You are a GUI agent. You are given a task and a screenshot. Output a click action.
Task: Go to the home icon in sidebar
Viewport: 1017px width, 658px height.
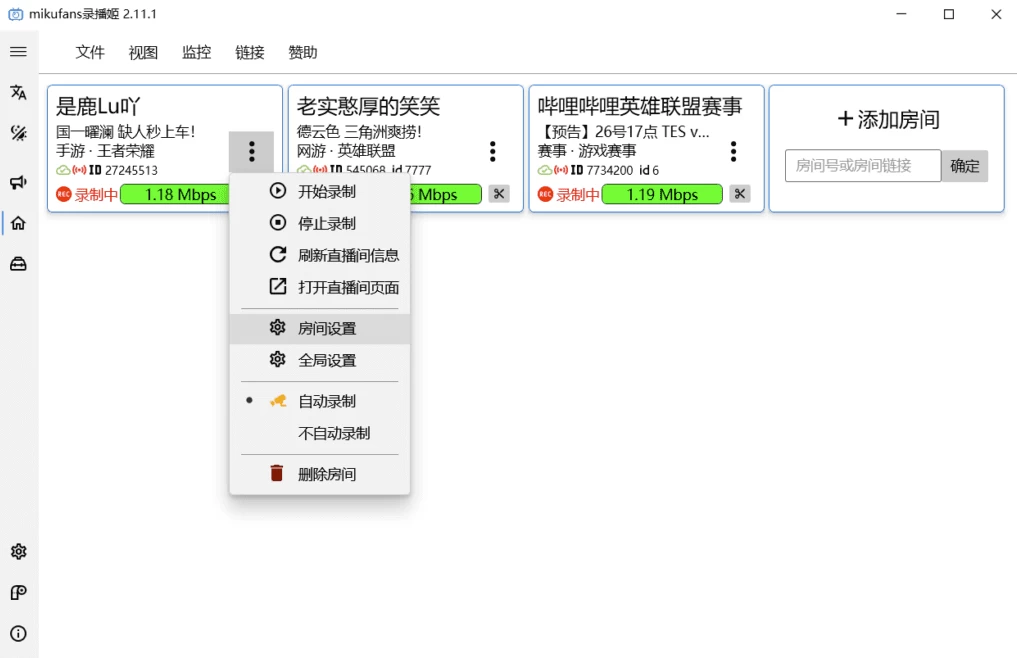pyautogui.click(x=18, y=223)
